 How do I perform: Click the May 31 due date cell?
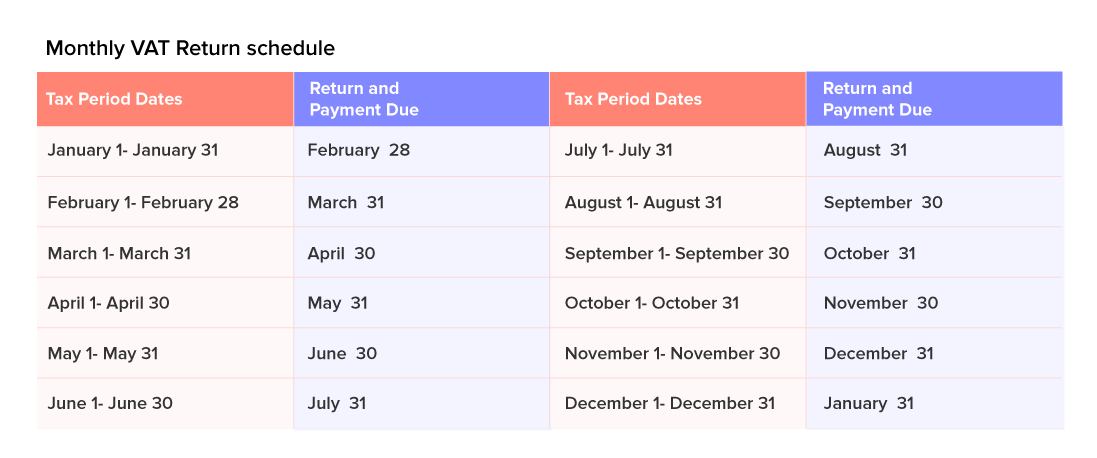click(338, 304)
